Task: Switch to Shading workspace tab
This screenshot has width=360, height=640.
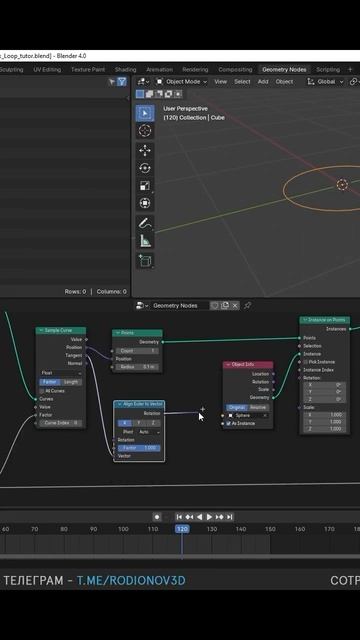Action: [x=125, y=69]
